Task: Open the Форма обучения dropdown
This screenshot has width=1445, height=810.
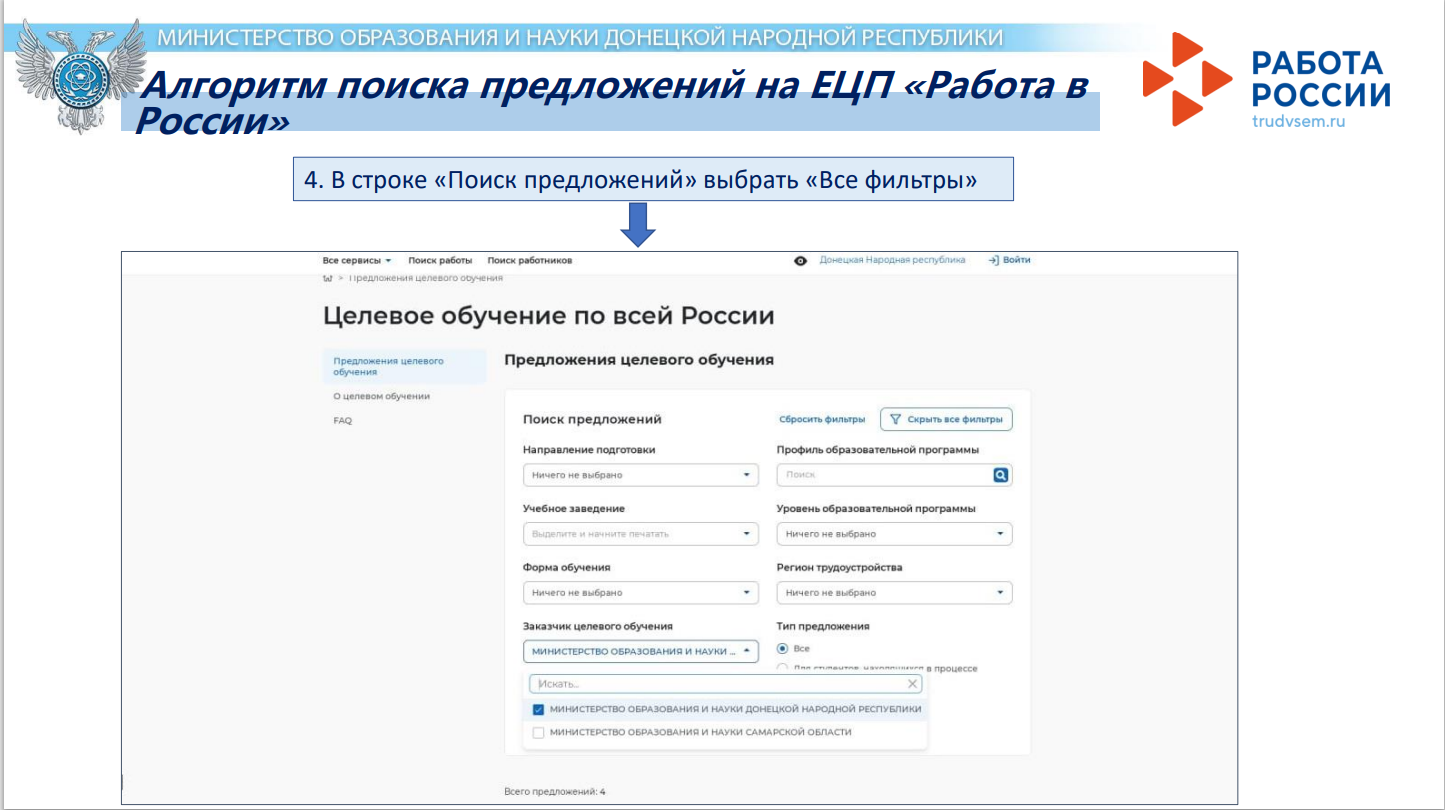Action: tap(640, 593)
